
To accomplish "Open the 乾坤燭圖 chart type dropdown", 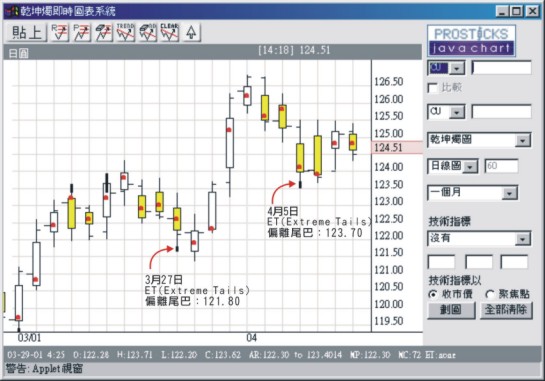I will click(479, 140).
